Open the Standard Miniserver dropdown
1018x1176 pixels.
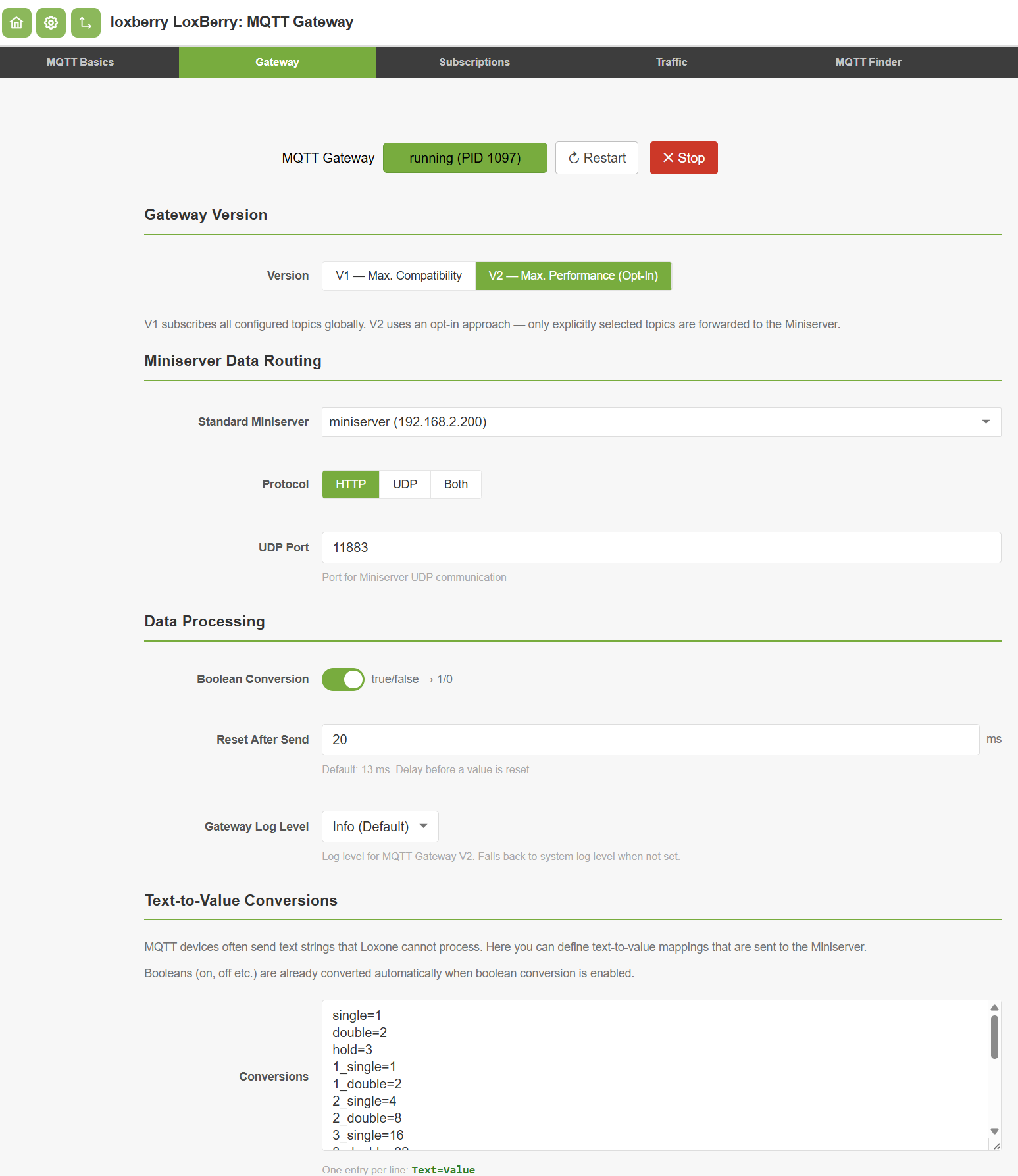click(x=661, y=422)
